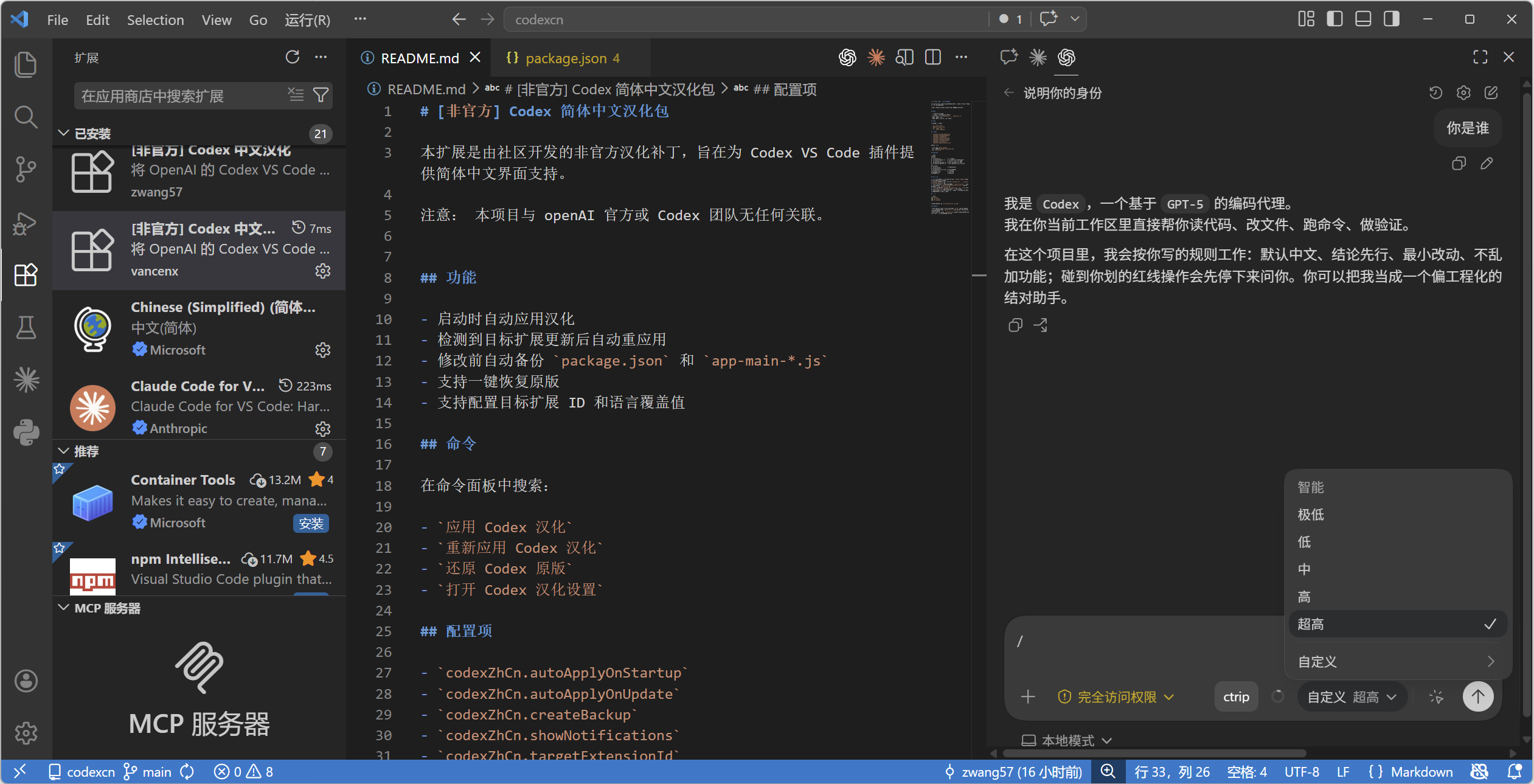1534x784 pixels.
Task: Select '低' reasoning level
Action: point(1398,542)
